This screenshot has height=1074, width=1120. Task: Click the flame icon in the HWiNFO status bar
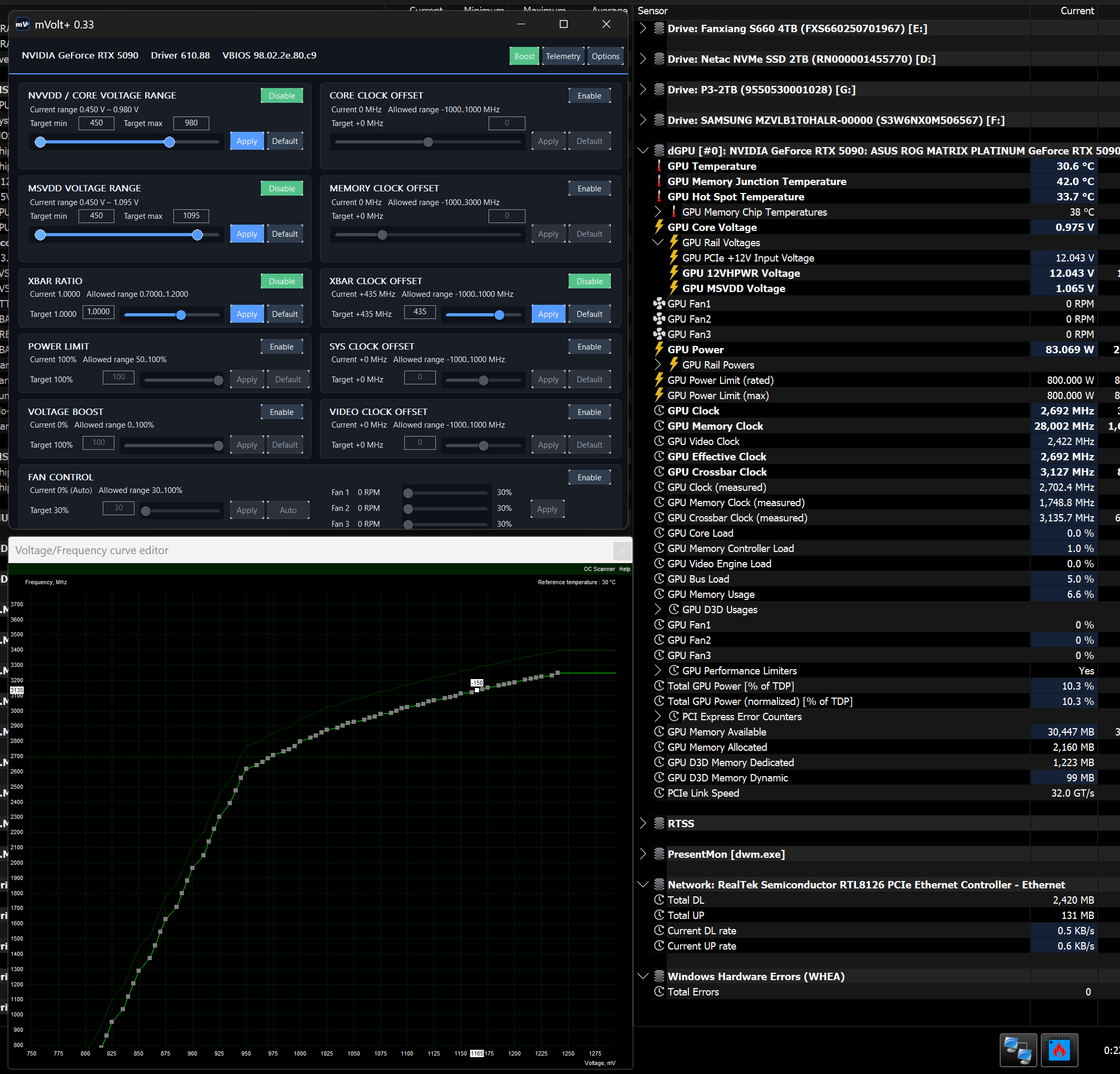pyautogui.click(x=1059, y=1049)
